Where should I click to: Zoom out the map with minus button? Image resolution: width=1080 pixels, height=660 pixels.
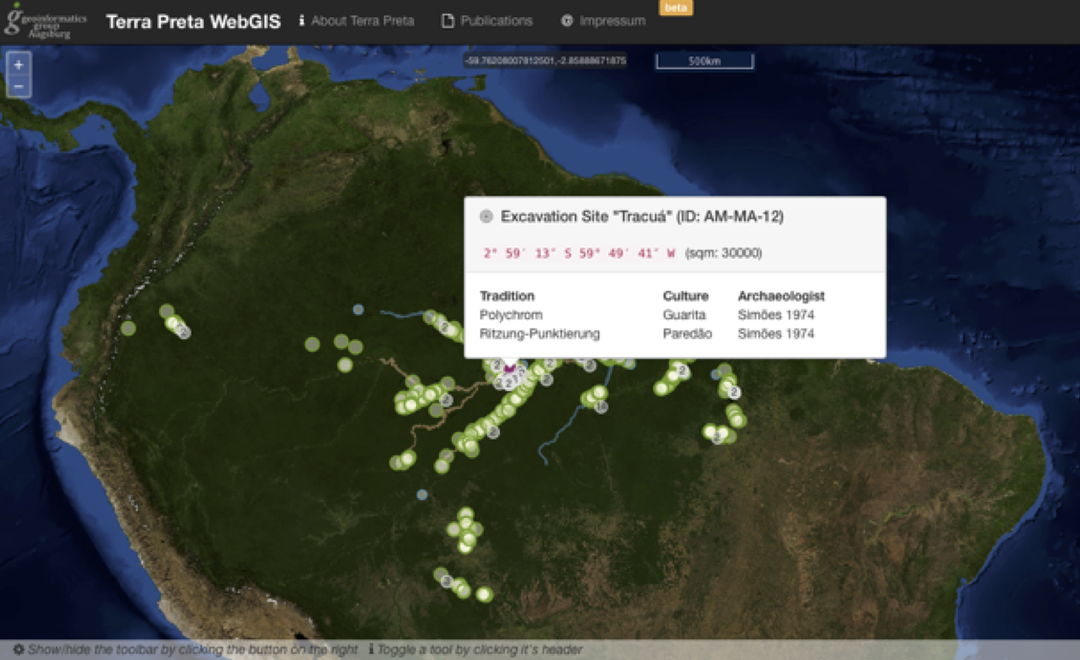18,87
